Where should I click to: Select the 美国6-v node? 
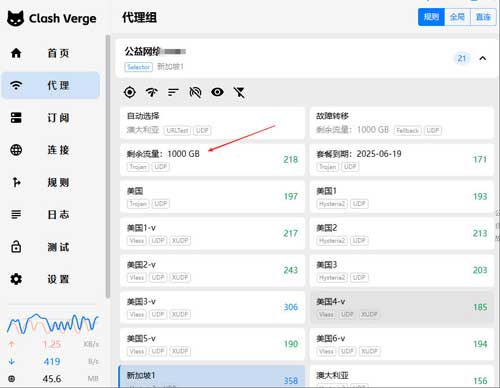pyautogui.click(x=402, y=344)
